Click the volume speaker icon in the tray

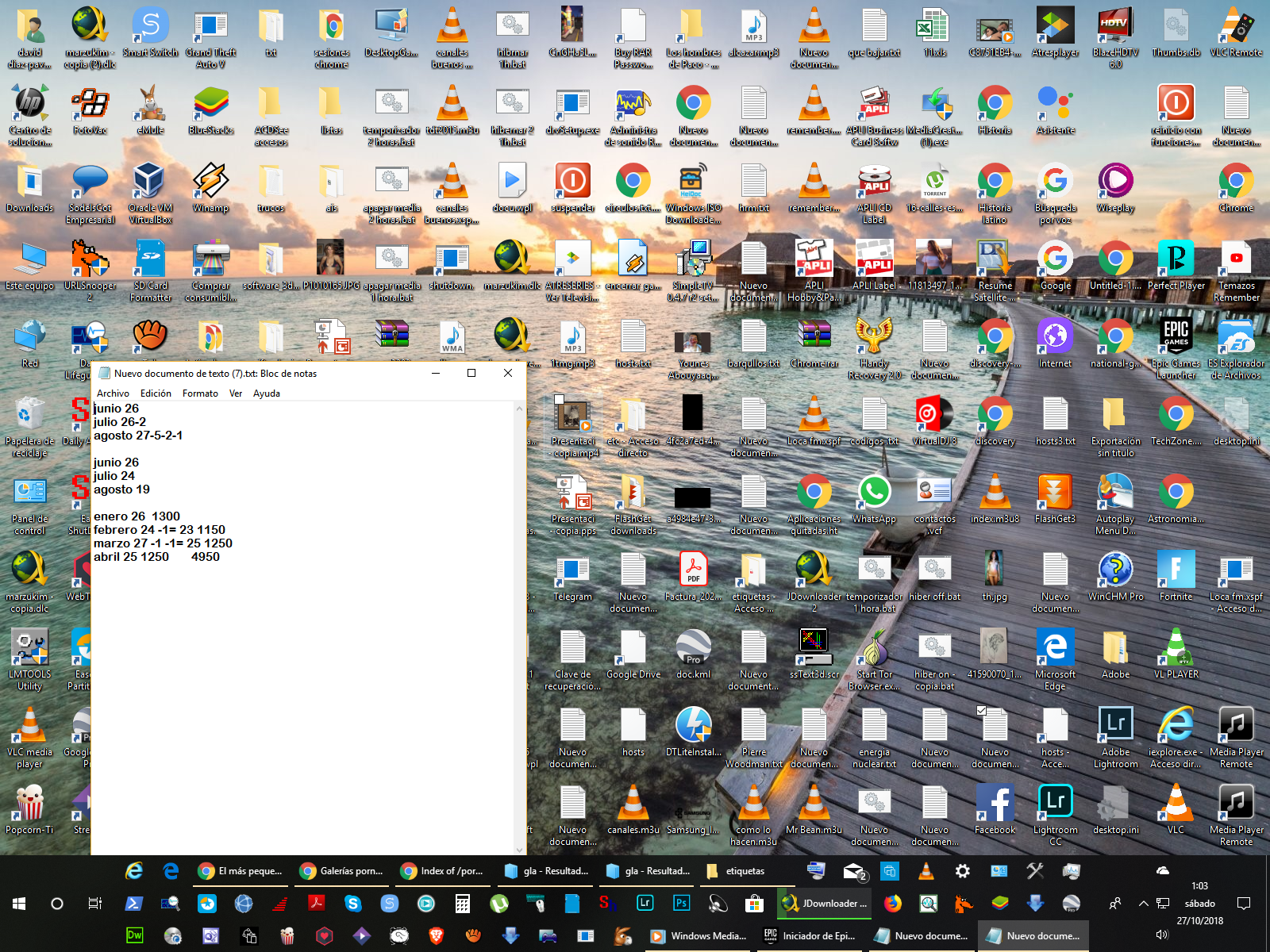pos(1162,935)
